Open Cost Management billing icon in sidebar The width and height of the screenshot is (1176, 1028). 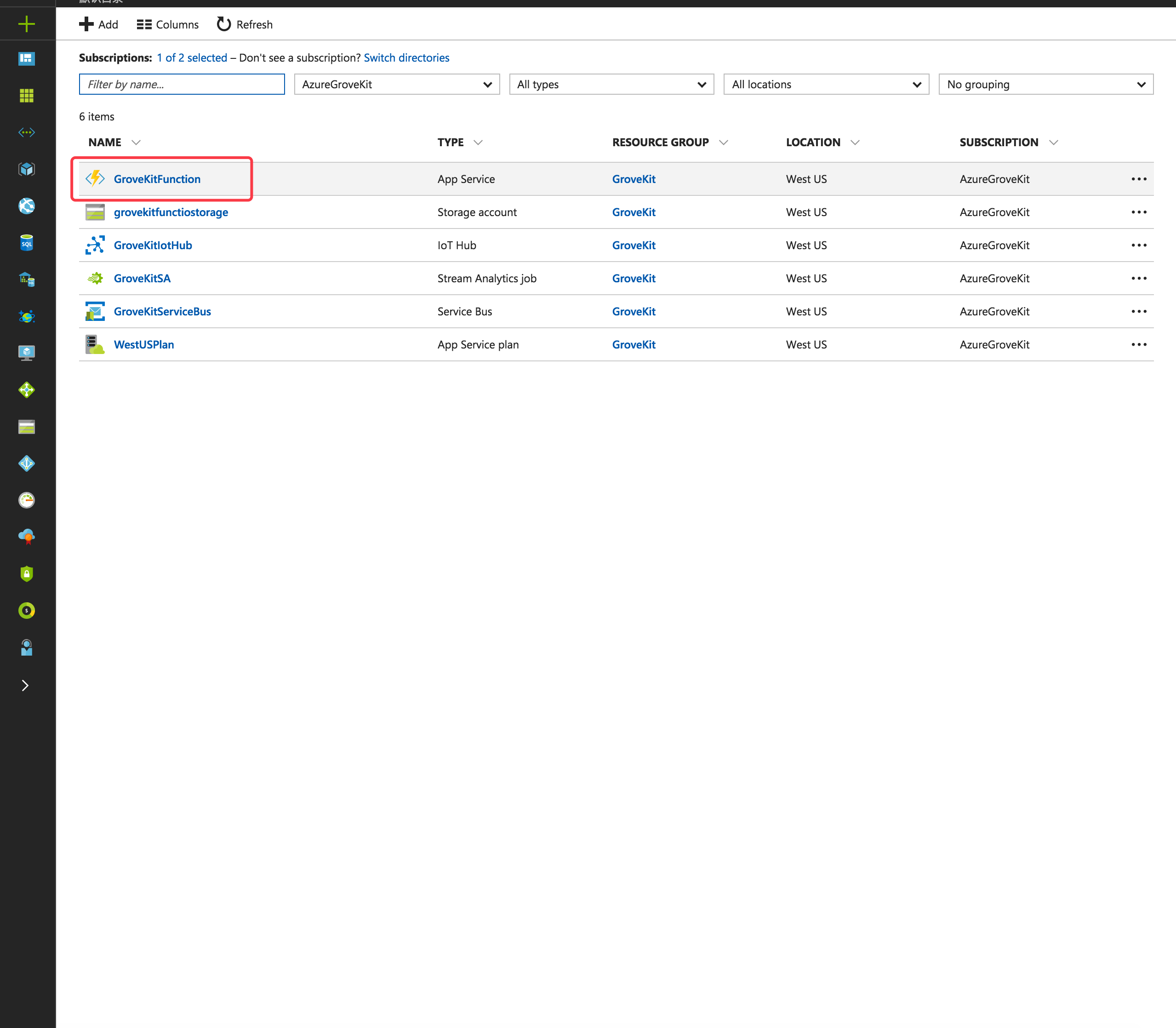coord(26,611)
